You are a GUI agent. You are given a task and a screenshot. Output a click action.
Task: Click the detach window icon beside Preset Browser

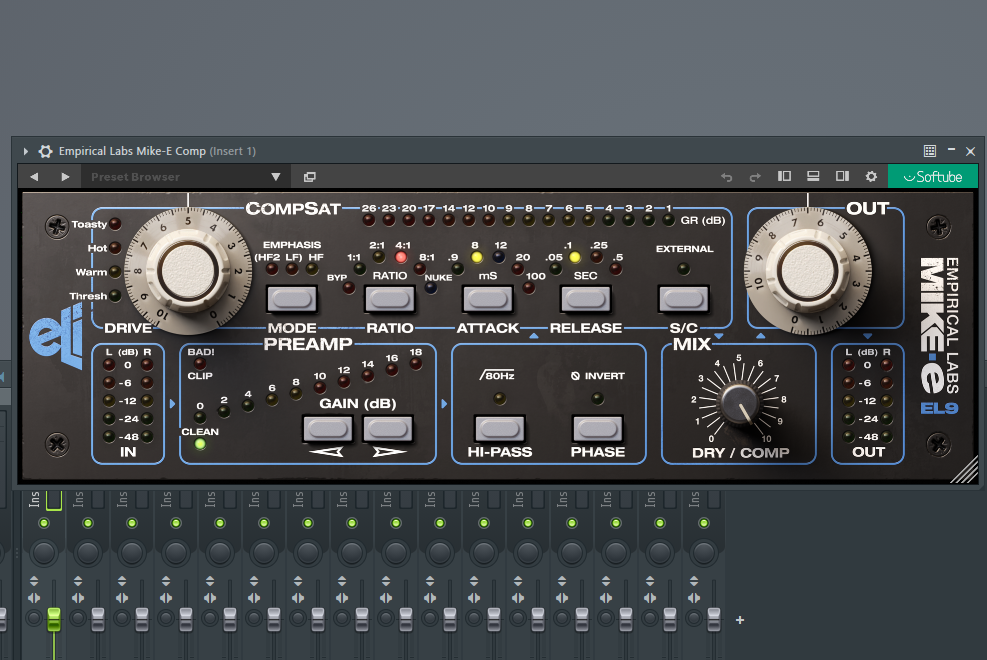coord(309,176)
